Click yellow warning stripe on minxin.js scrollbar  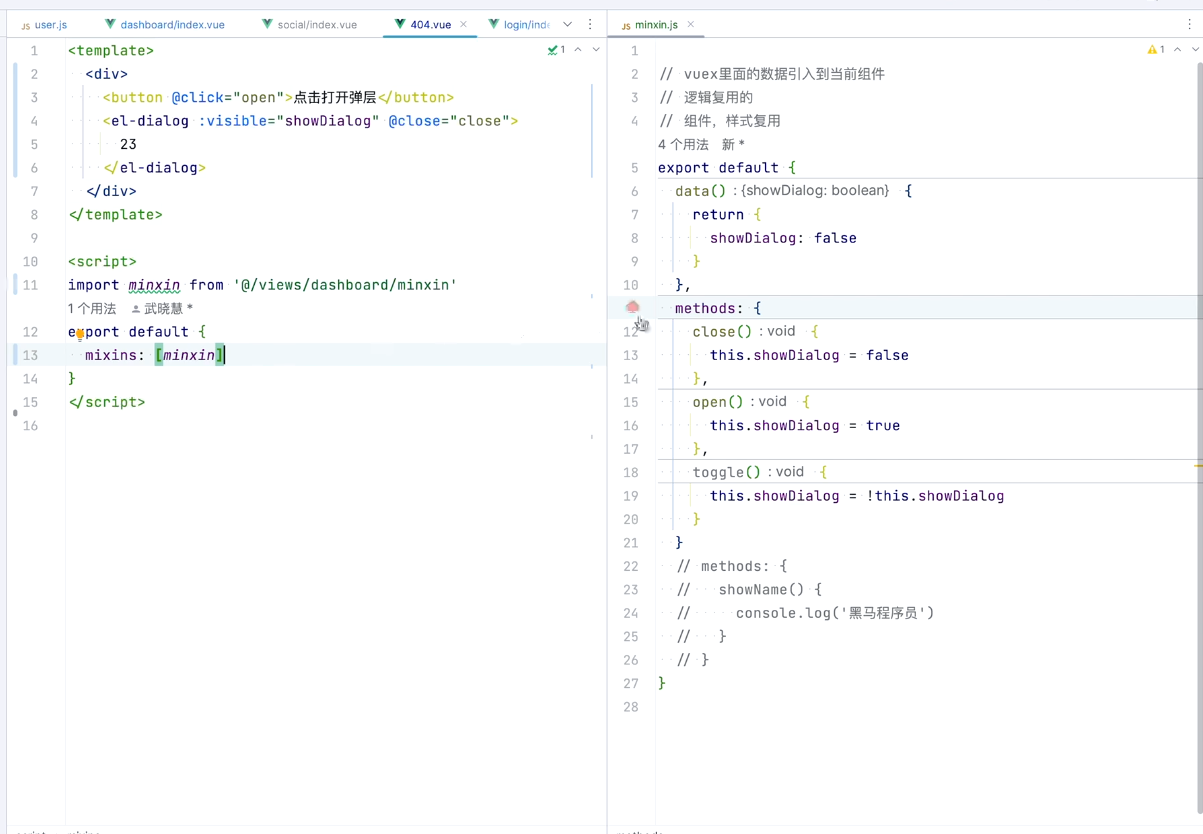[1198, 466]
